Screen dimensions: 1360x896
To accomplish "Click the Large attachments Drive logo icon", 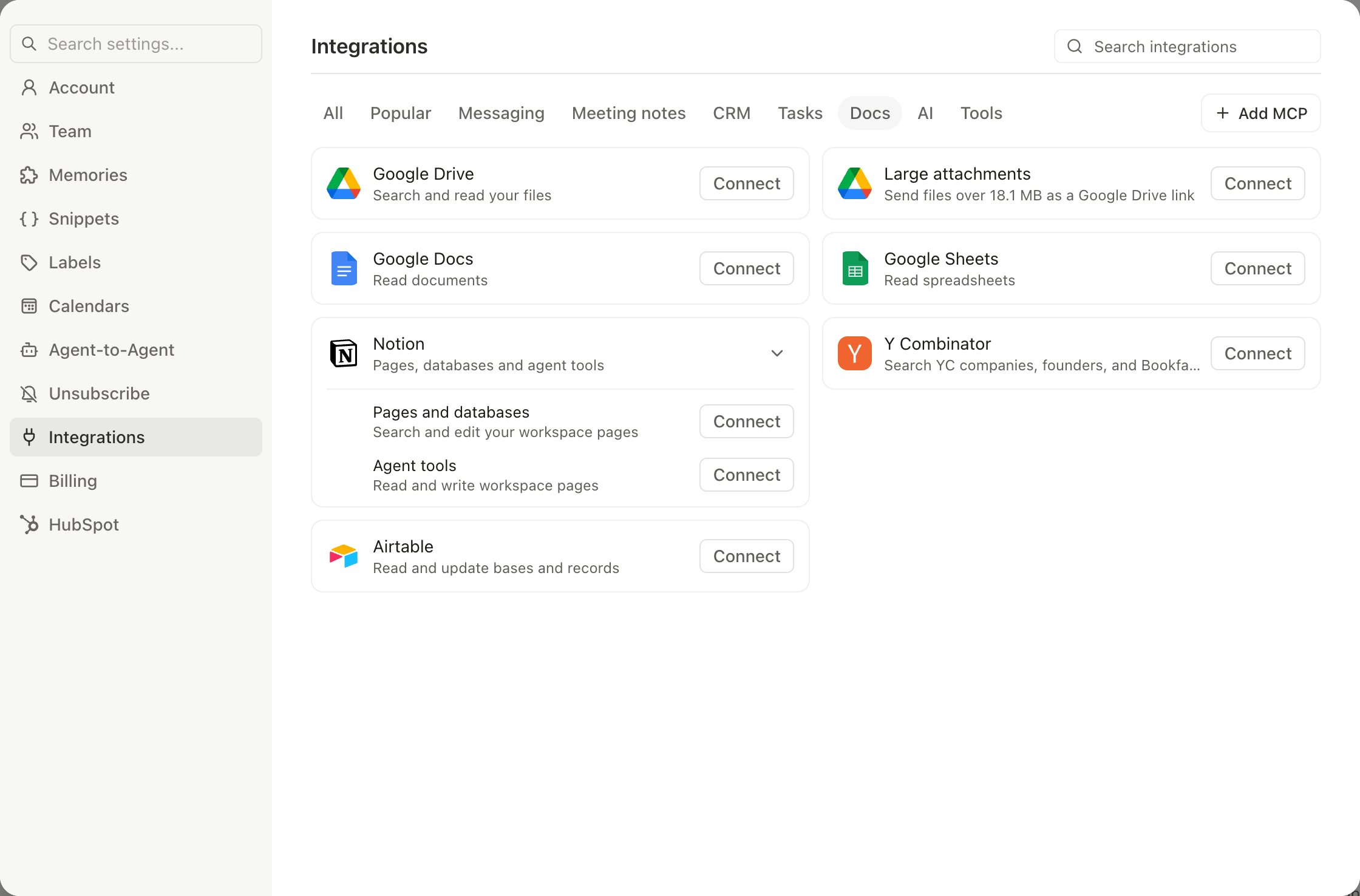I will tap(855, 183).
